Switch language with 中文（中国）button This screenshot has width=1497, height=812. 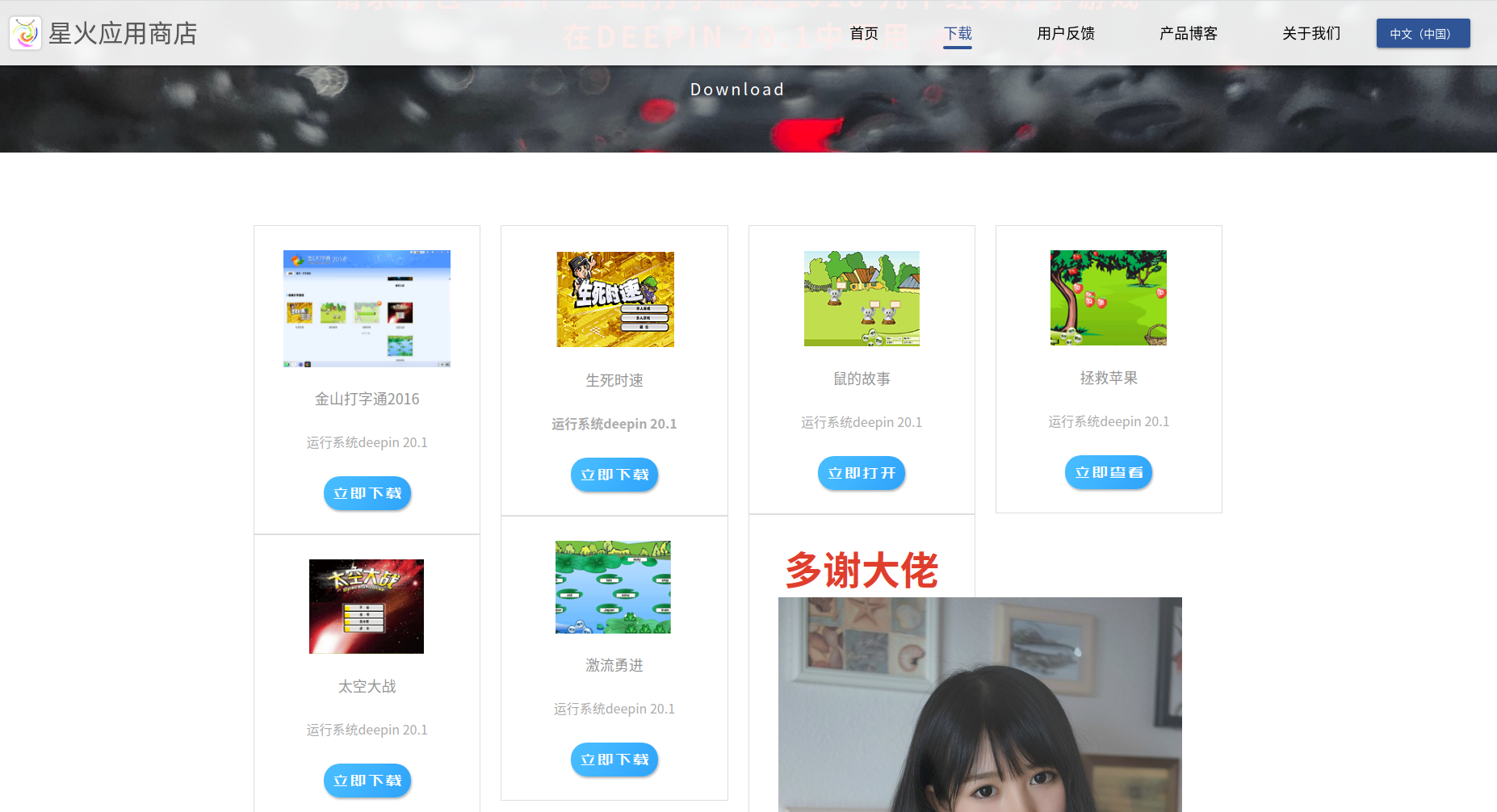pyautogui.click(x=1423, y=33)
